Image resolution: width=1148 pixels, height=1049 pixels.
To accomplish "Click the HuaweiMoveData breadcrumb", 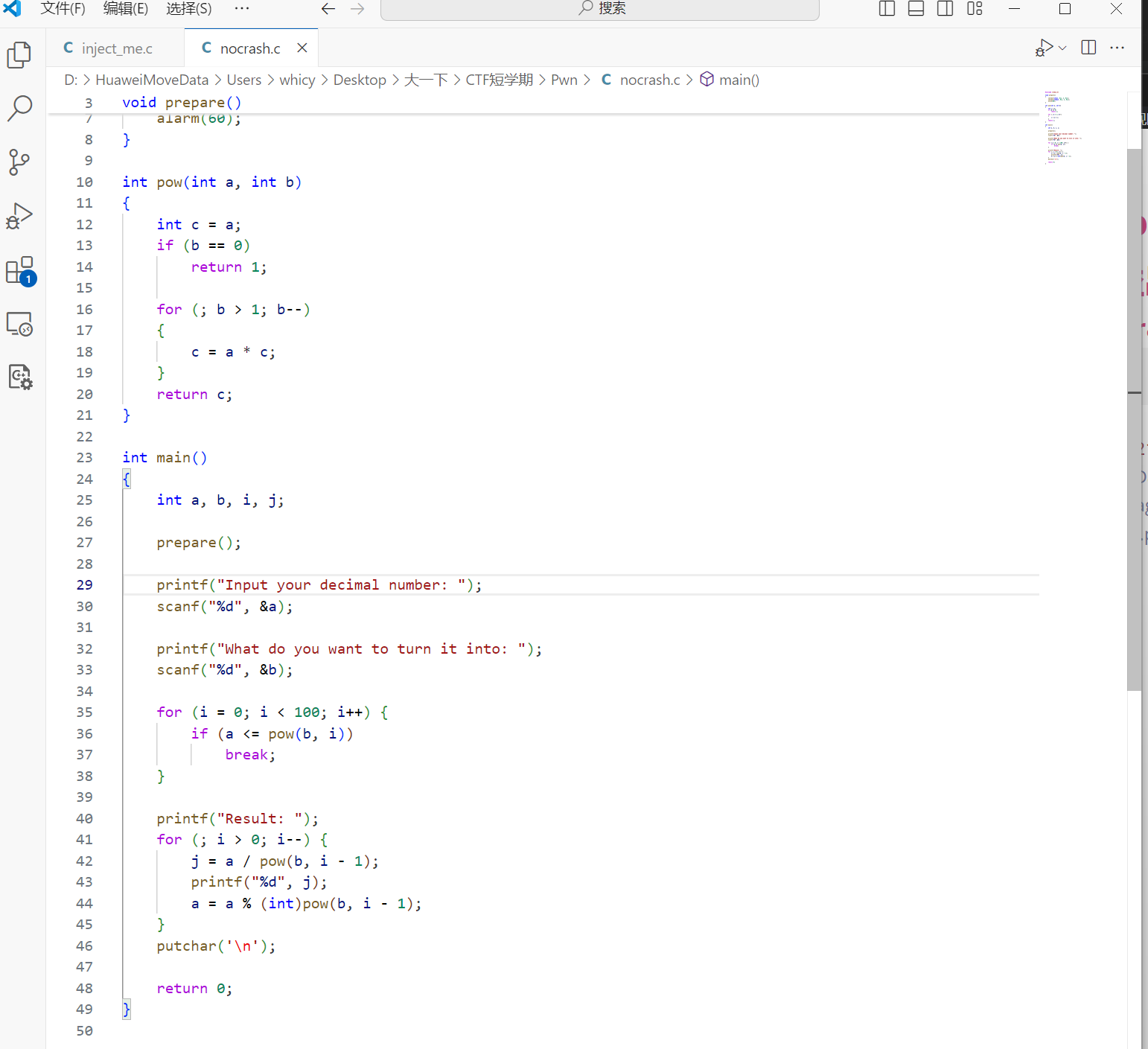I will pyautogui.click(x=152, y=80).
